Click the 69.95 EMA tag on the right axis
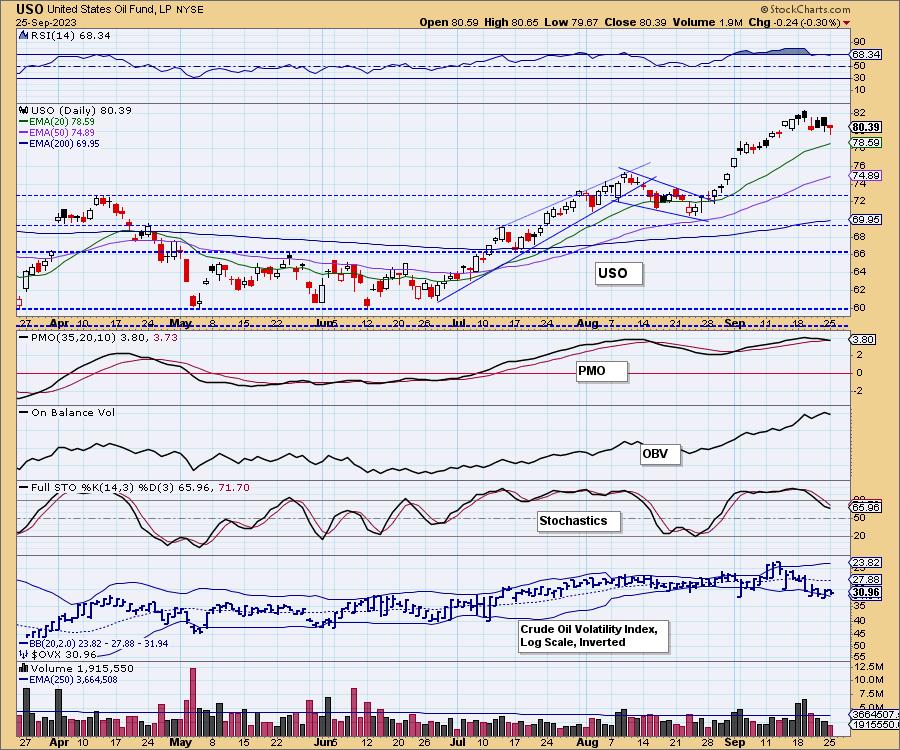This screenshot has height=750, width=900. pos(866,220)
